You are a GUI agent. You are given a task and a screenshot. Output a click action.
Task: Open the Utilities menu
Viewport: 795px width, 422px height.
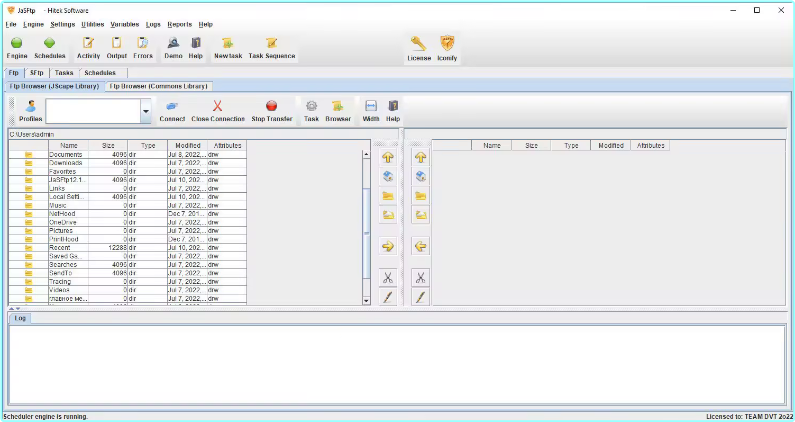coord(92,24)
